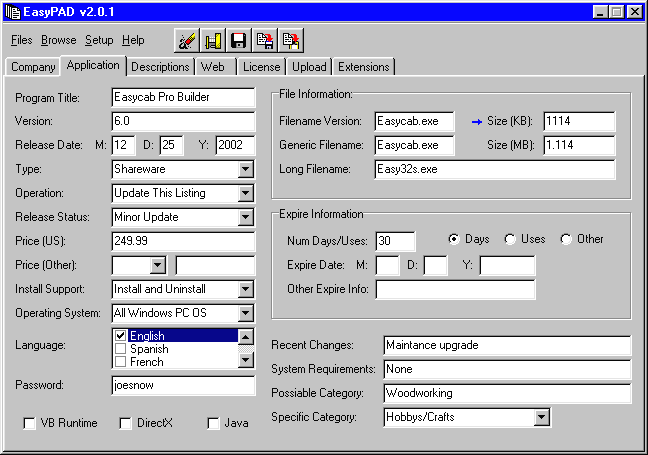
Task: Click the Expire Date year field
Action: (507, 265)
